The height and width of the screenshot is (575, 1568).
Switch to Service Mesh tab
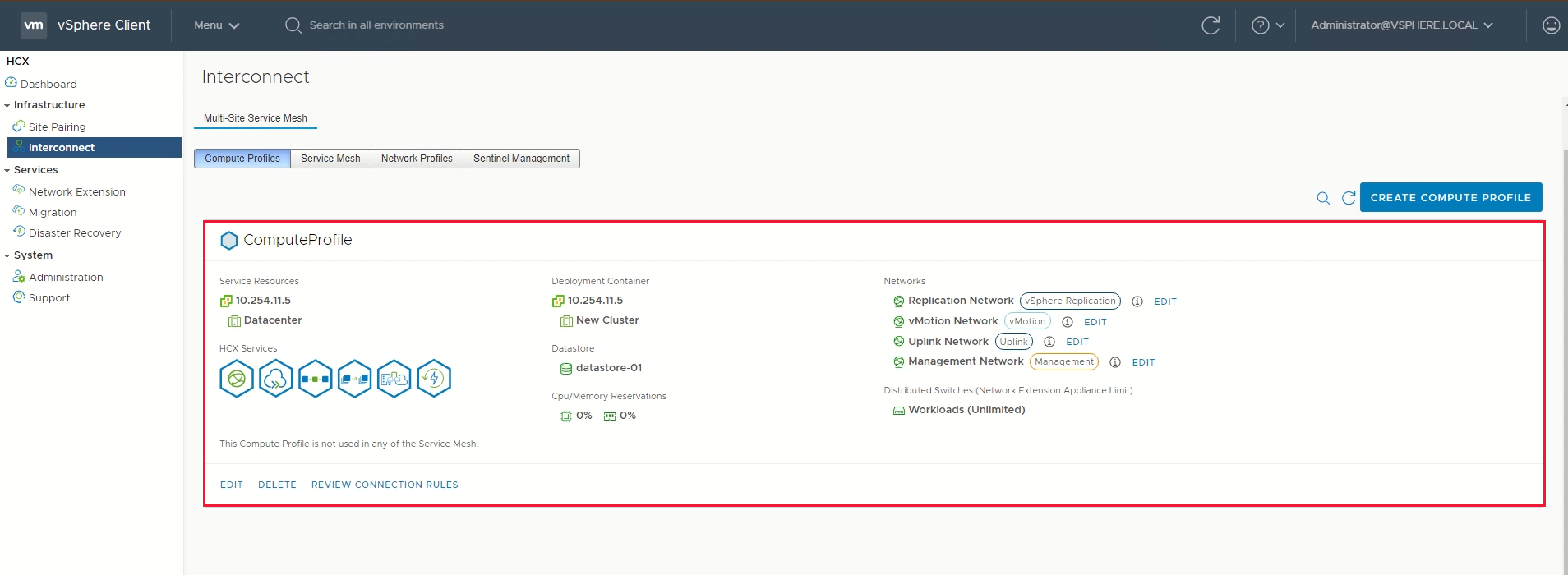click(330, 159)
